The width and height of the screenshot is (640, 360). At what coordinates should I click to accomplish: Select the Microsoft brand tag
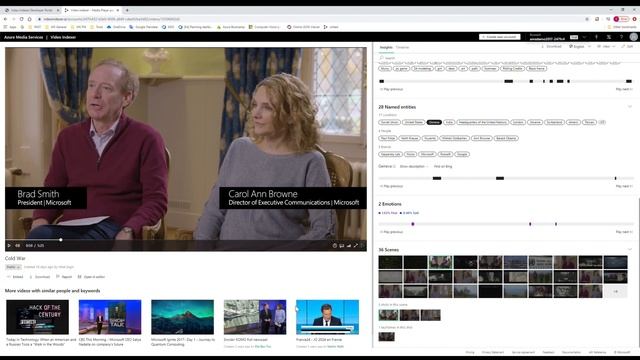tap(427, 154)
